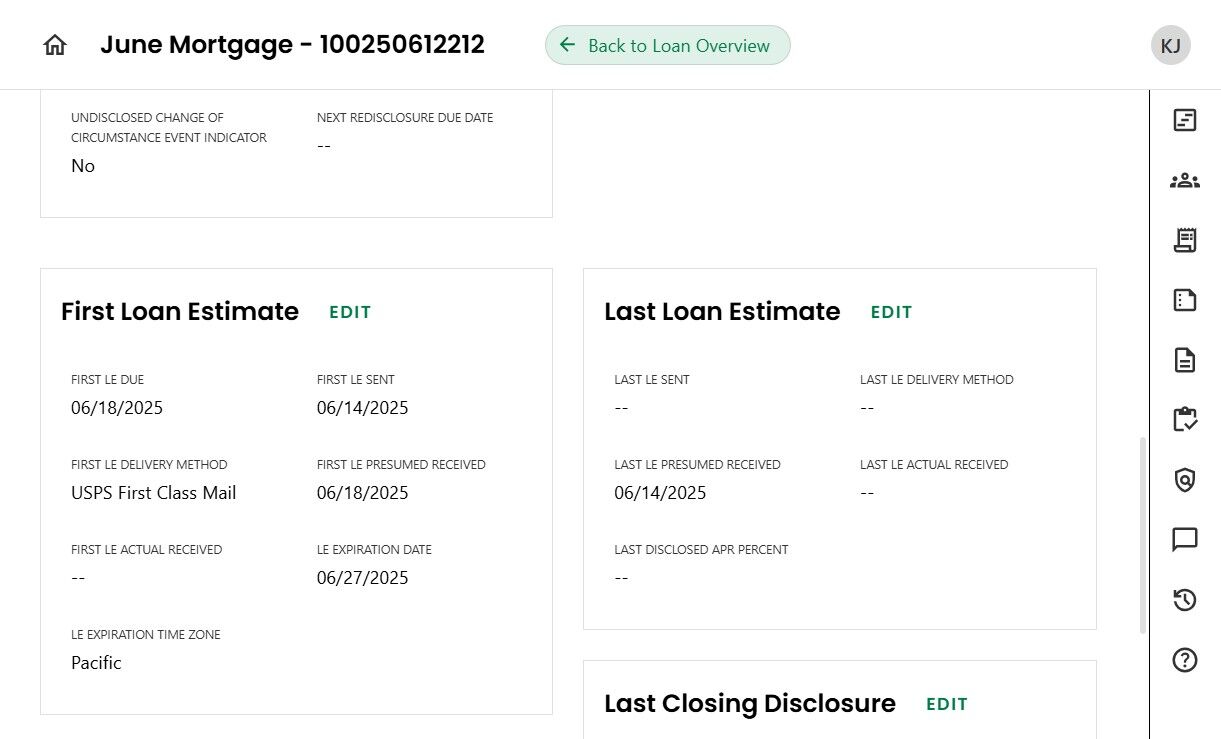Open the chat bubble comments icon
The image size is (1221, 739).
point(1184,540)
